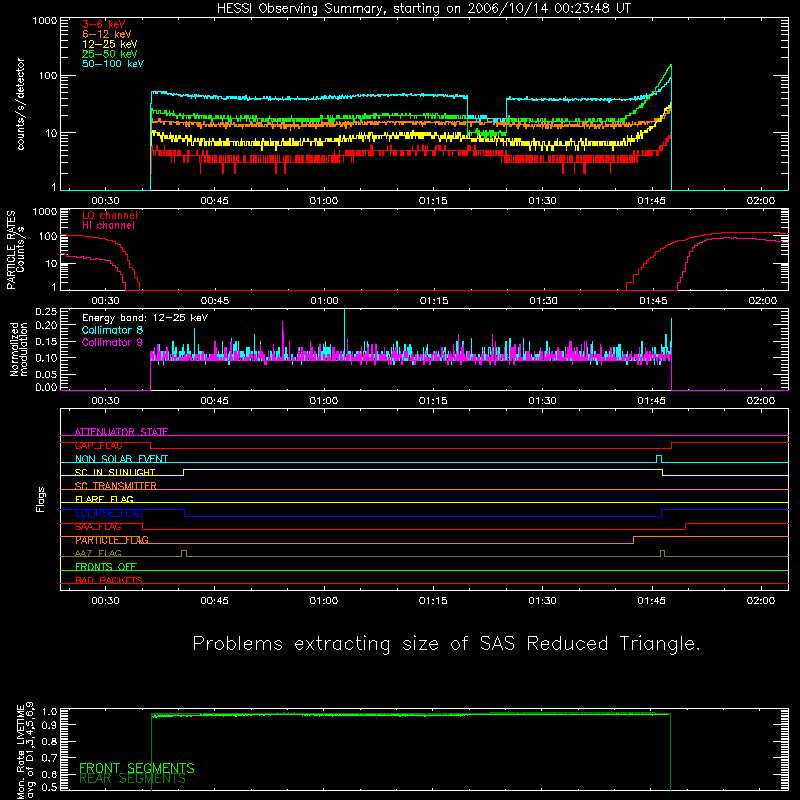Select the 50-100 keV legend label

click(113, 64)
